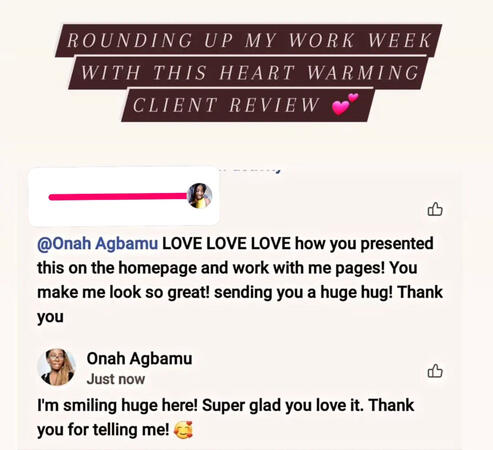Click the 'Client review' banner line
Screen dimensions: 493x450
[x=248, y=105]
